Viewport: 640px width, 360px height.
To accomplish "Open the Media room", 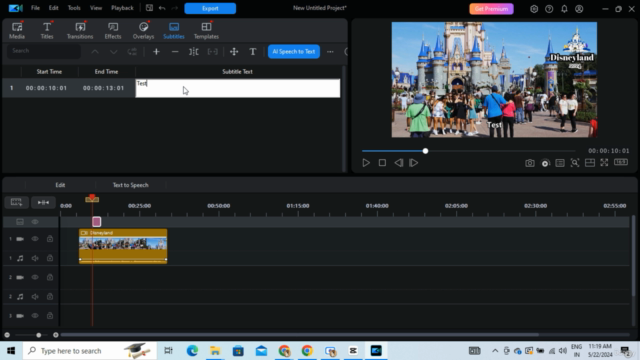I will coord(17,31).
